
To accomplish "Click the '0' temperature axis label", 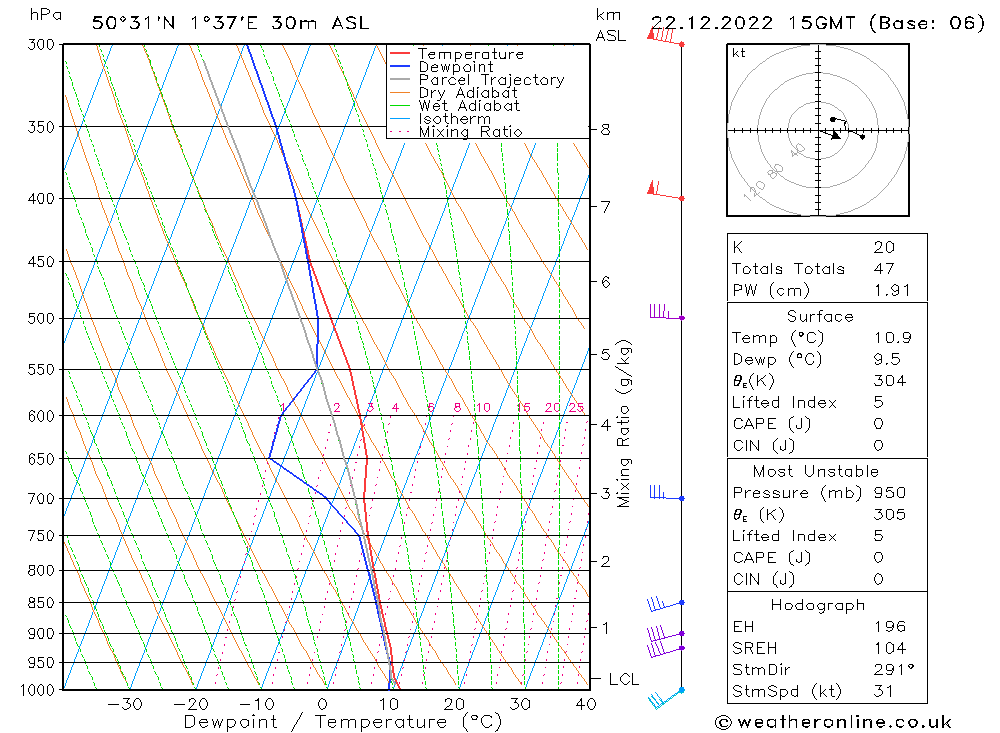I will pyautogui.click(x=323, y=704).
